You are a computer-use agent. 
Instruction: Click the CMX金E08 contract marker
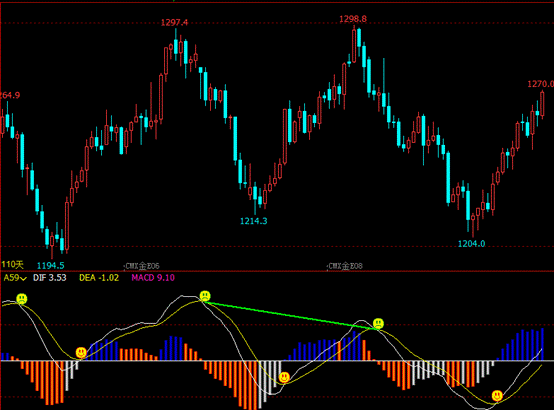tap(345, 266)
